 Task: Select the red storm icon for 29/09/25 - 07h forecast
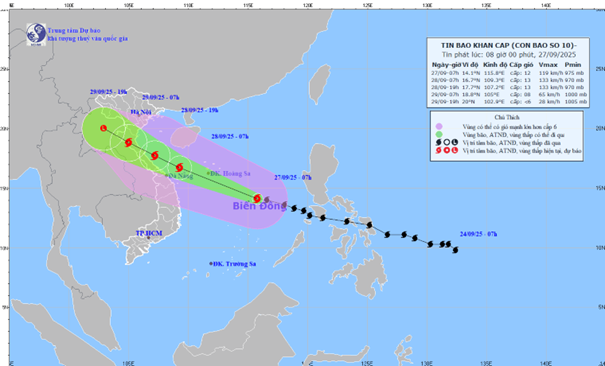(x=128, y=143)
